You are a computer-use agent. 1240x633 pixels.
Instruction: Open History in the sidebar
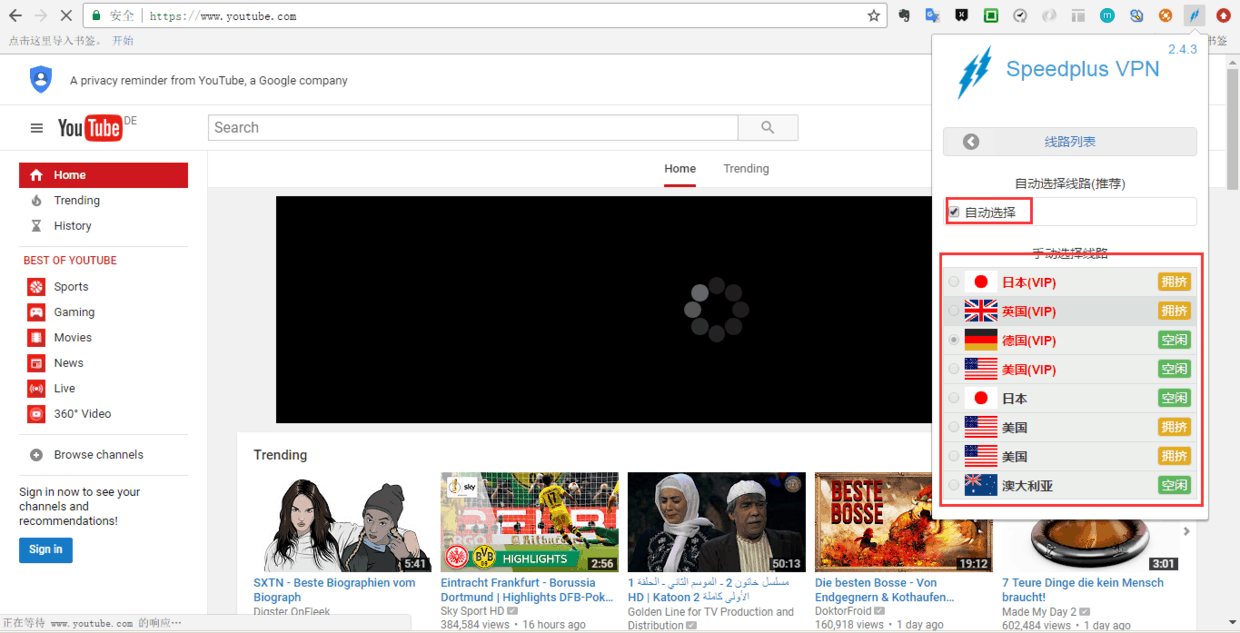(x=72, y=226)
